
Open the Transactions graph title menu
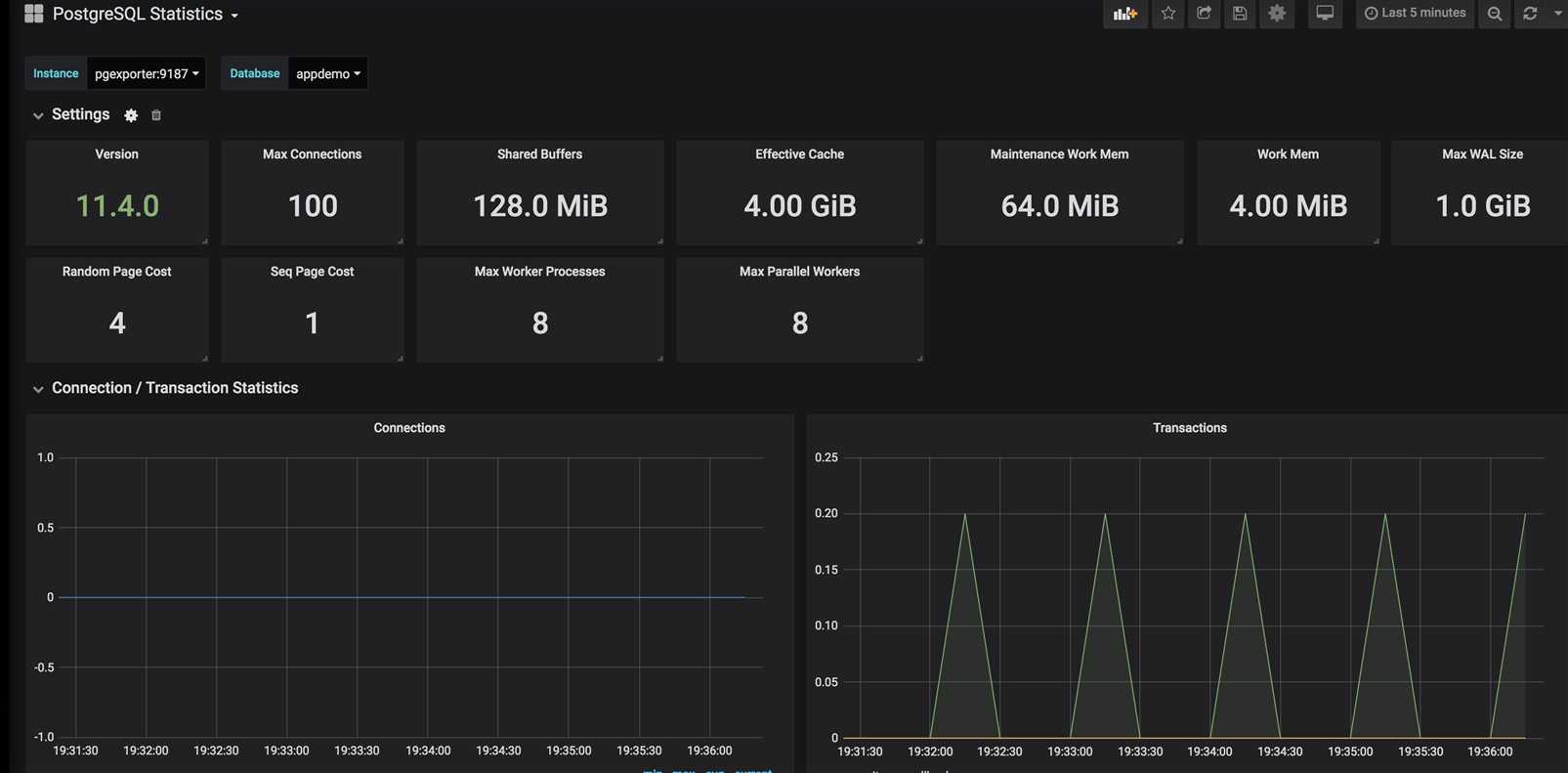[x=1189, y=428]
